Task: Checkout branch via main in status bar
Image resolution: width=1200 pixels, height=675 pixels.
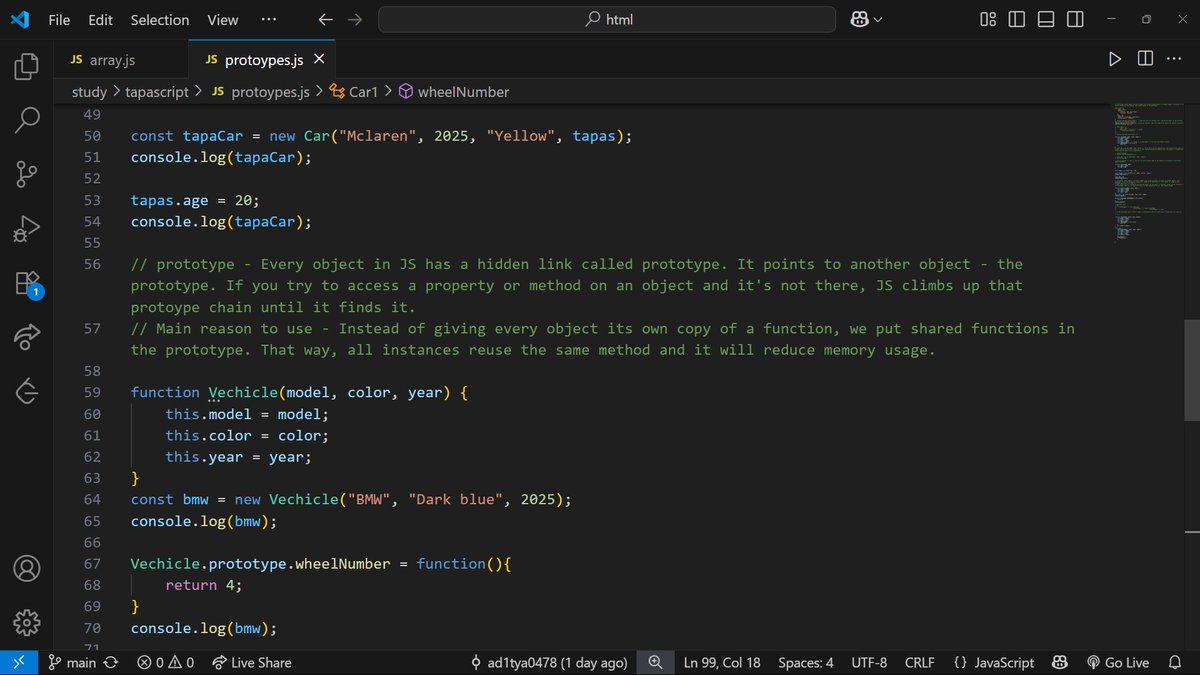Action: pyautogui.click(x=73, y=662)
